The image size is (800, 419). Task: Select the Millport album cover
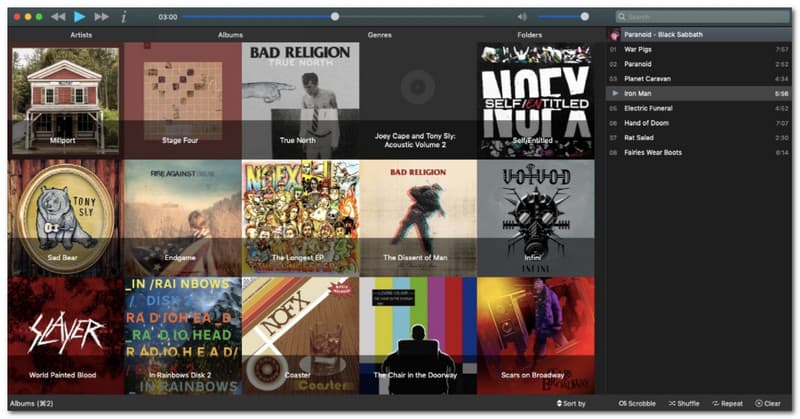(65, 101)
